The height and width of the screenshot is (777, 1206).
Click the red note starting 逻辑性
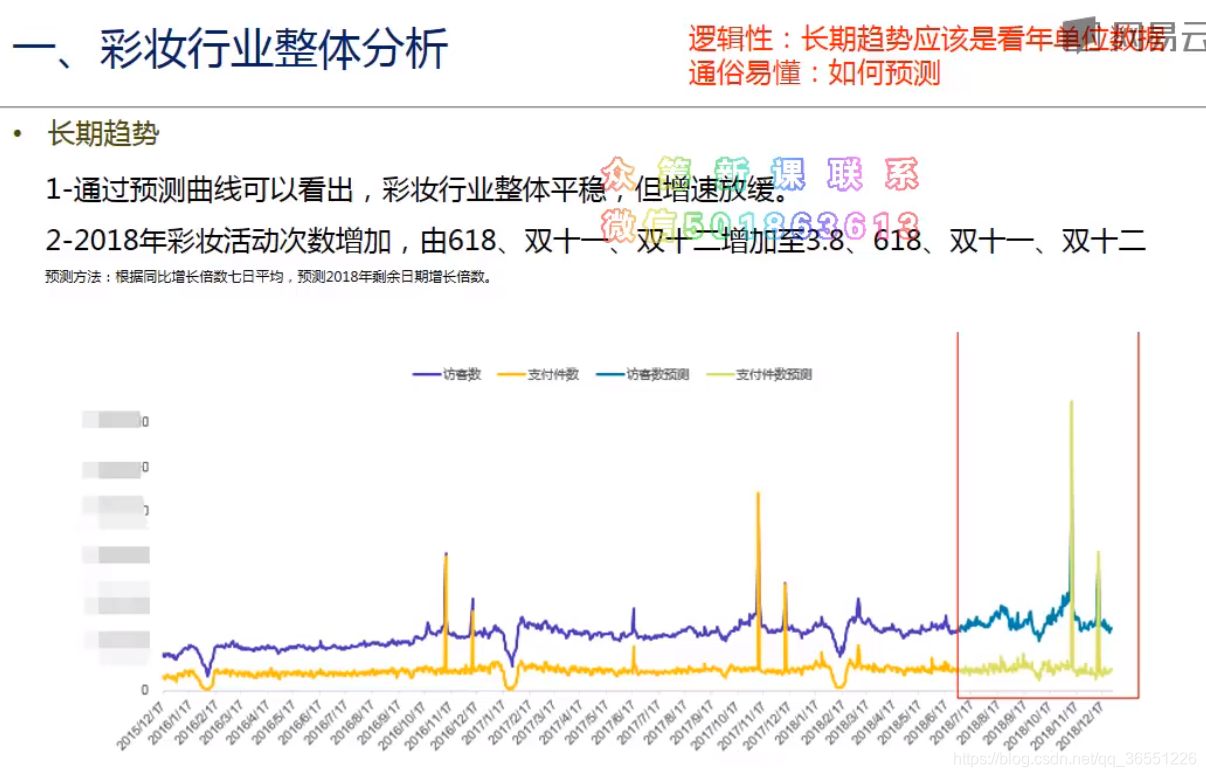tap(928, 39)
